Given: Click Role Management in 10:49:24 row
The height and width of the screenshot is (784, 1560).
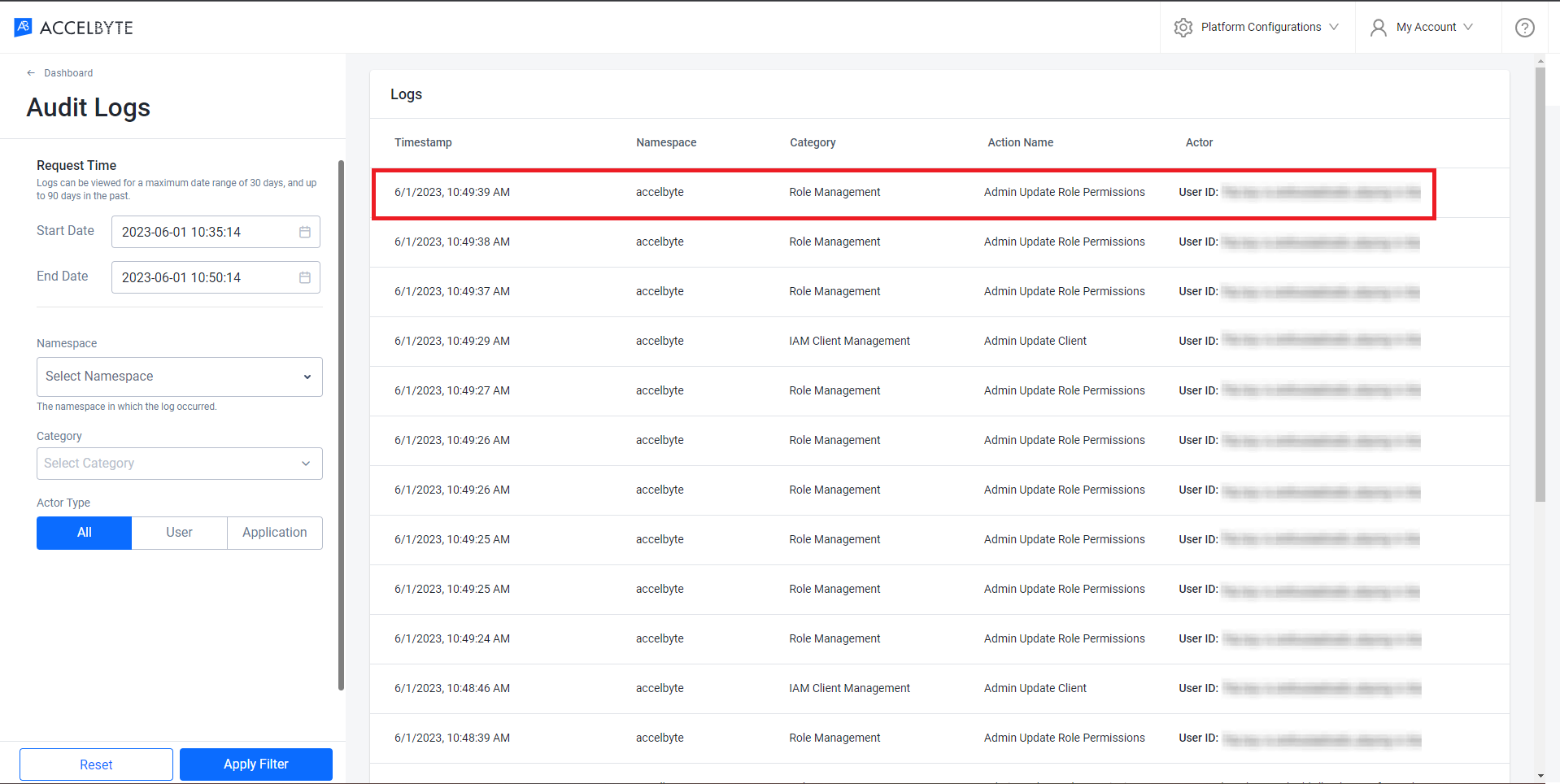Looking at the screenshot, I should pos(834,638).
